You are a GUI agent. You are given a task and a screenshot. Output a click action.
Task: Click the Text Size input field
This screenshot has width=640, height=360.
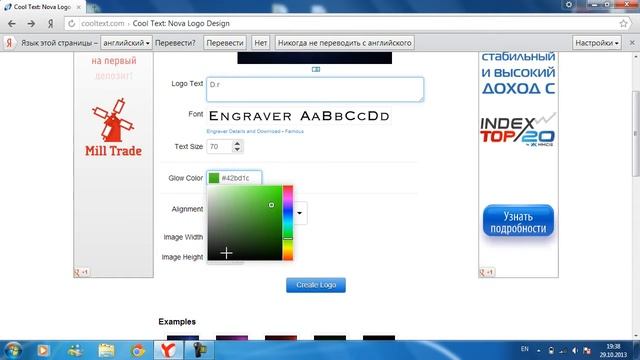point(220,147)
